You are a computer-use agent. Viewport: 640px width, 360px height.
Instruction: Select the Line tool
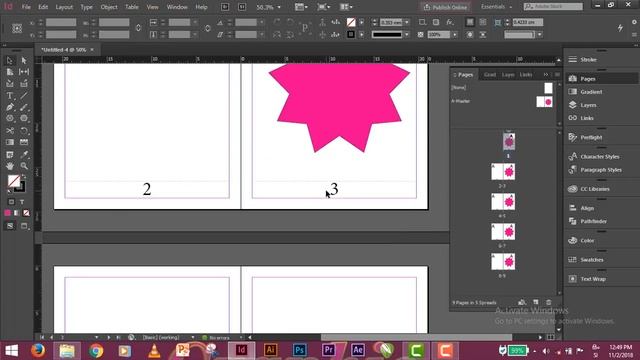pos(24,96)
